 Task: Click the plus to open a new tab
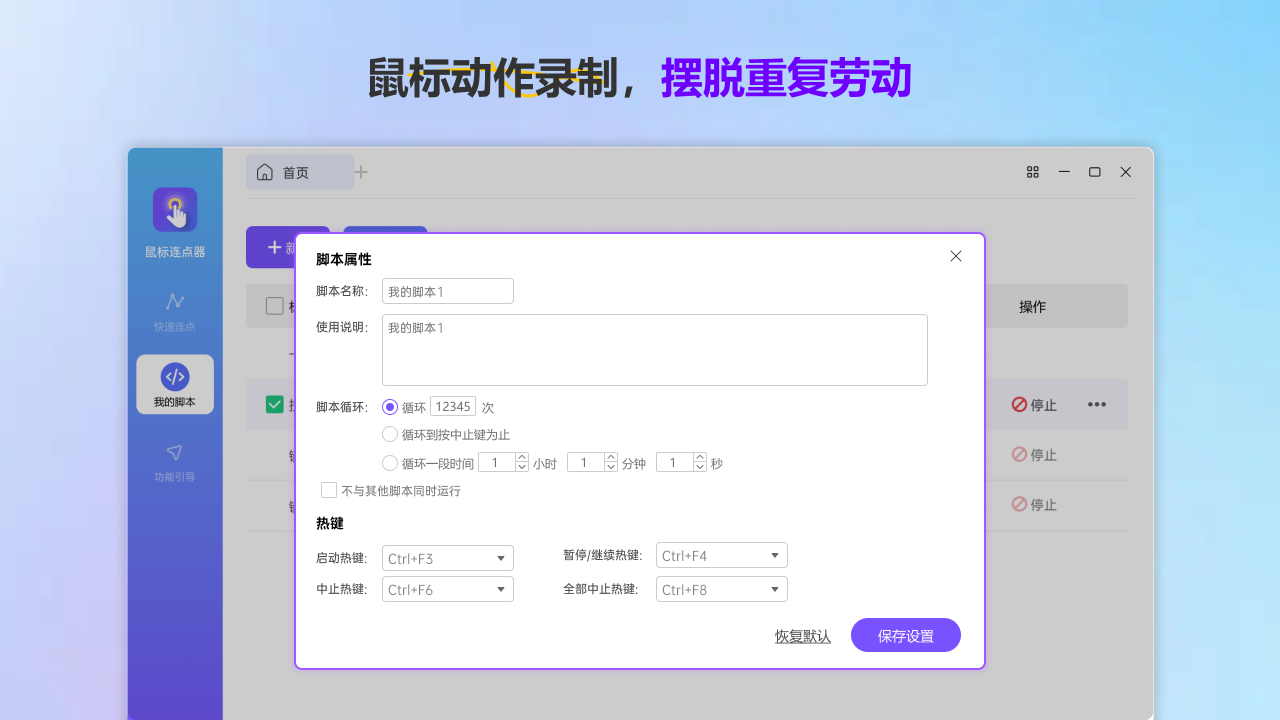click(x=361, y=171)
